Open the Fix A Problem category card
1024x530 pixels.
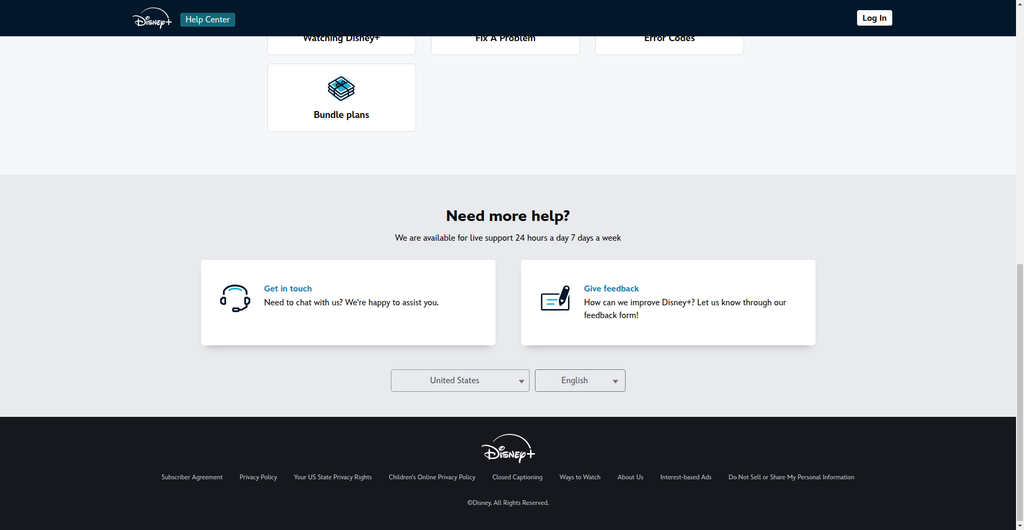(x=505, y=44)
